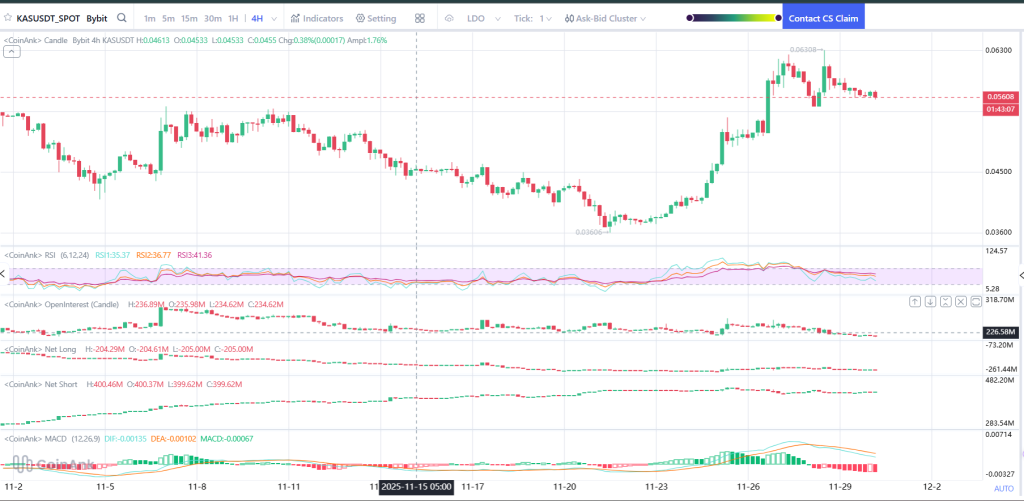Click right handle of color gradient slider
The image size is (1024, 501).
pos(776,18)
